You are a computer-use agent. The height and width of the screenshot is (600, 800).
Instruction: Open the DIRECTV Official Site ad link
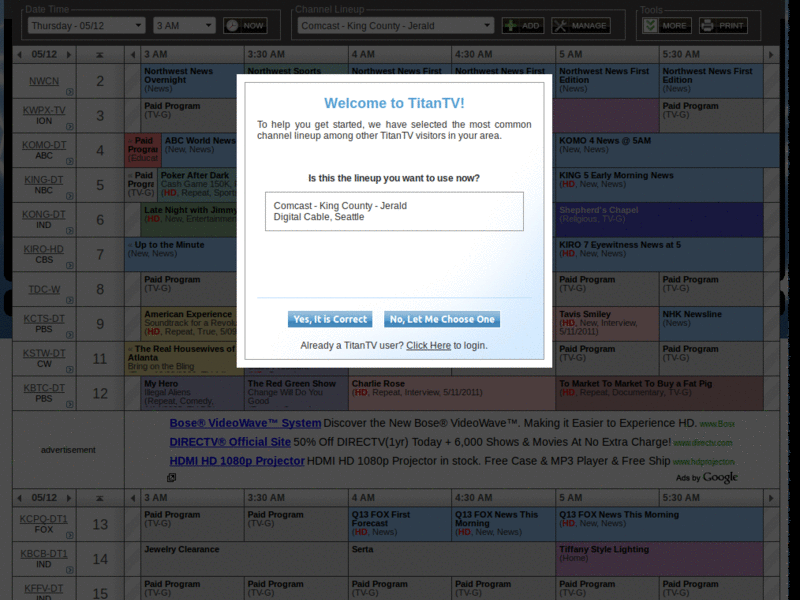click(x=230, y=442)
